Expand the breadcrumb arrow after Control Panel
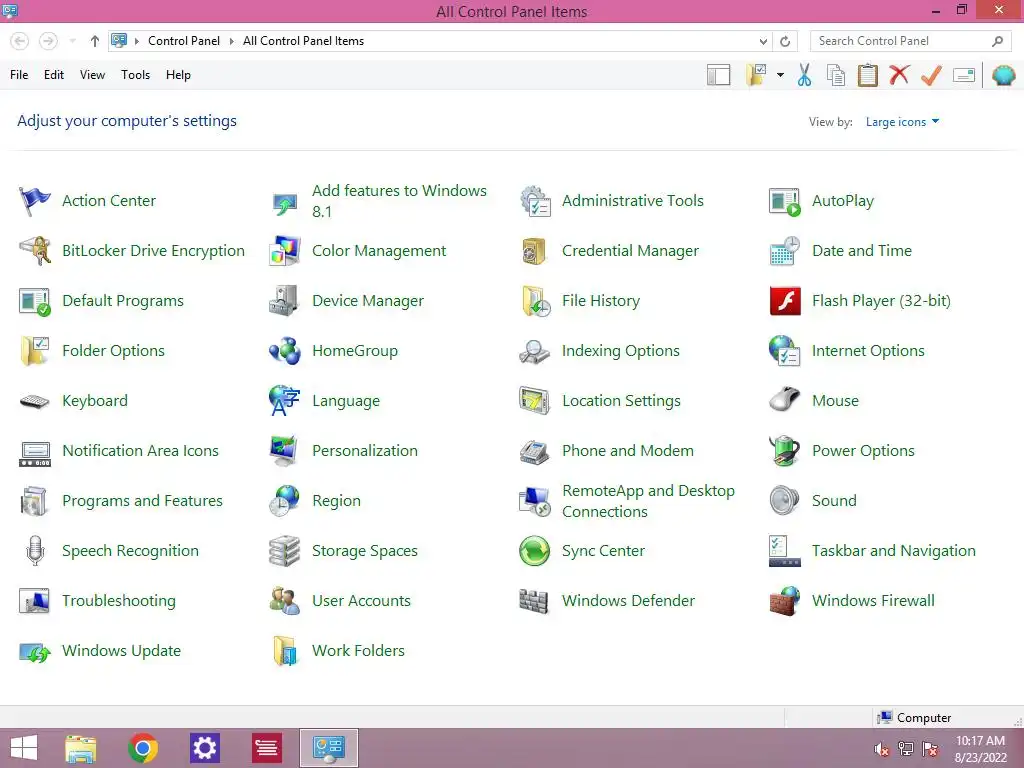 231,41
